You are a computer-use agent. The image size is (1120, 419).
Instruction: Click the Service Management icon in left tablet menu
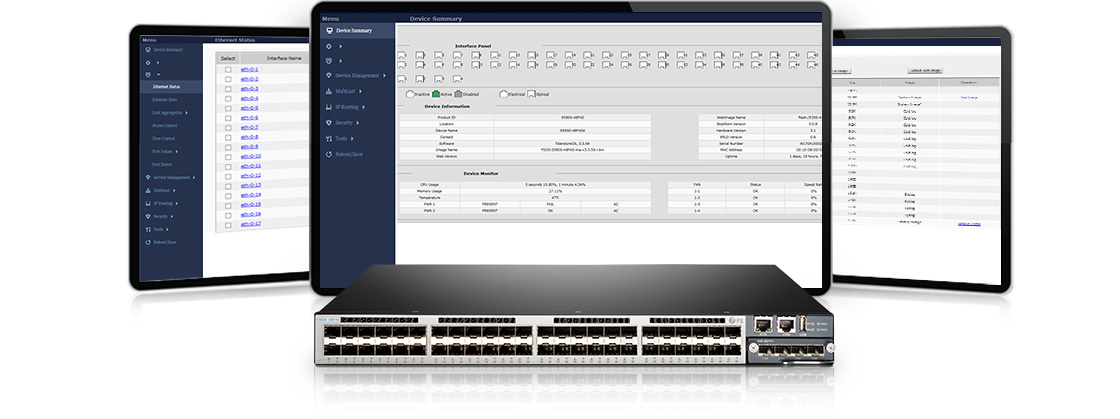coord(148,177)
